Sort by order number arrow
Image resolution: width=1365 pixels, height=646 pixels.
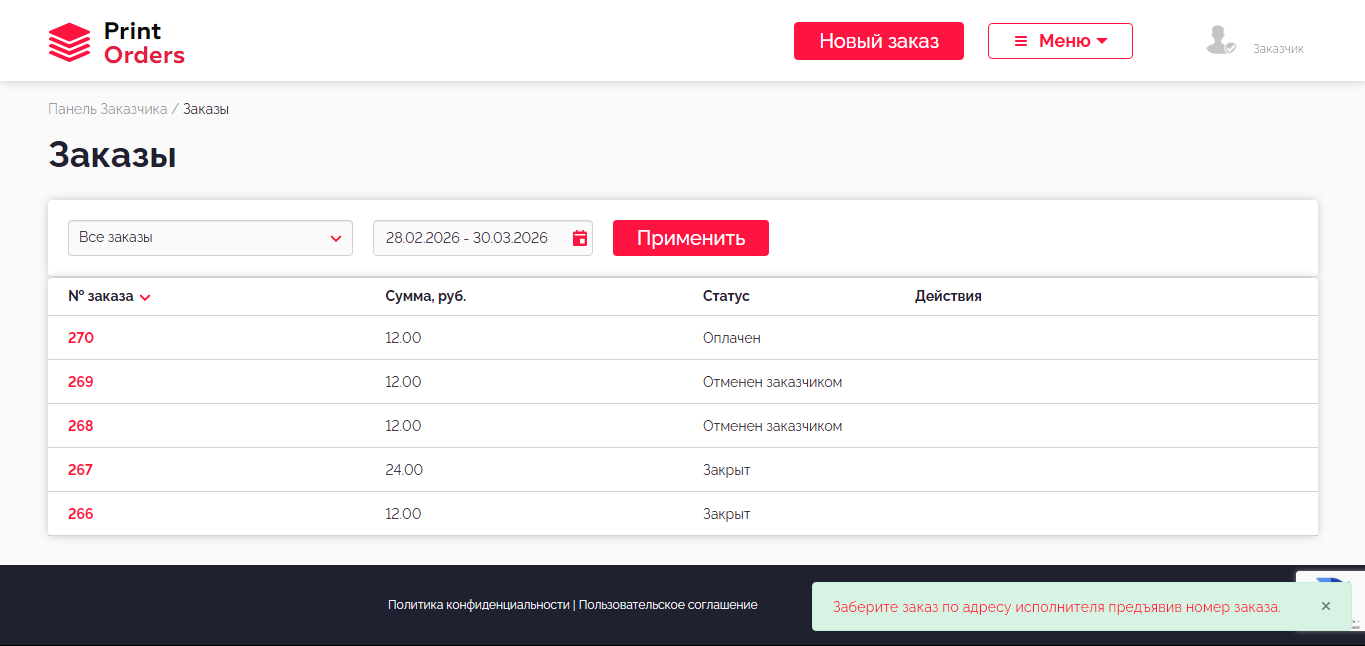tap(146, 297)
